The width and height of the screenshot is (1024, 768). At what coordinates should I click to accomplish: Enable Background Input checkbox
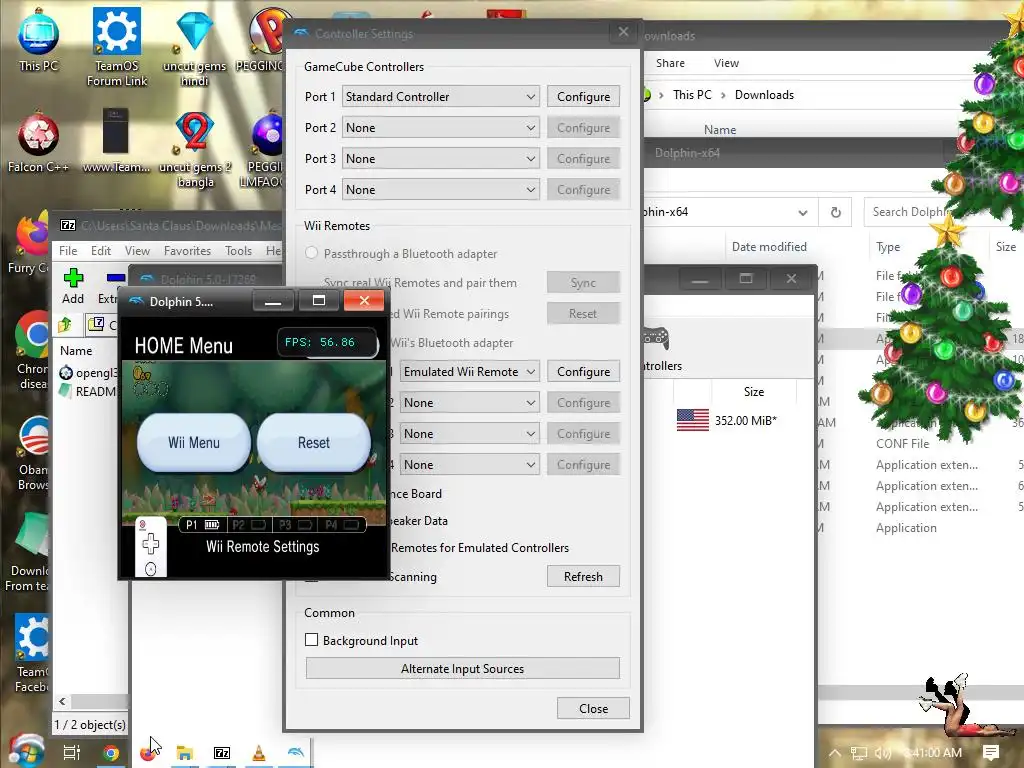[x=312, y=640]
